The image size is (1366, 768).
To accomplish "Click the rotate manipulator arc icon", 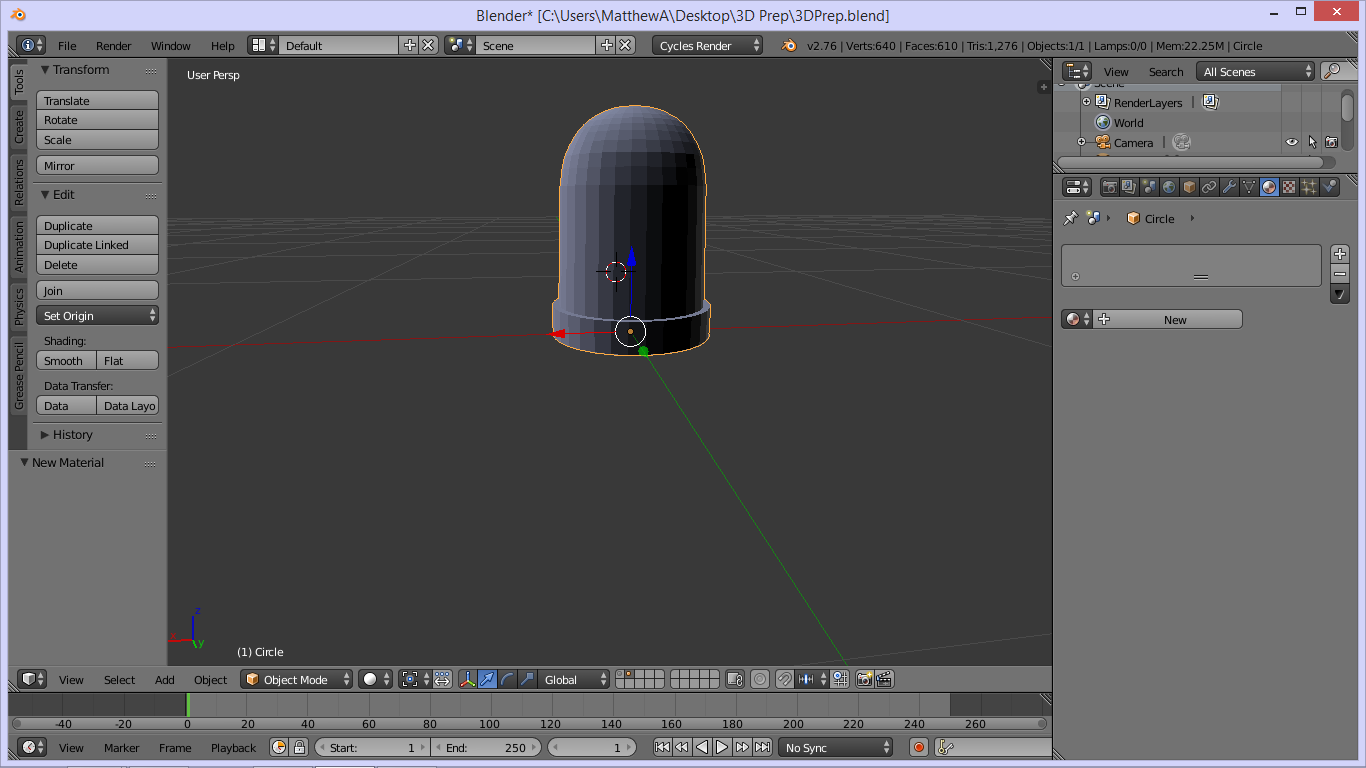I will [x=507, y=679].
